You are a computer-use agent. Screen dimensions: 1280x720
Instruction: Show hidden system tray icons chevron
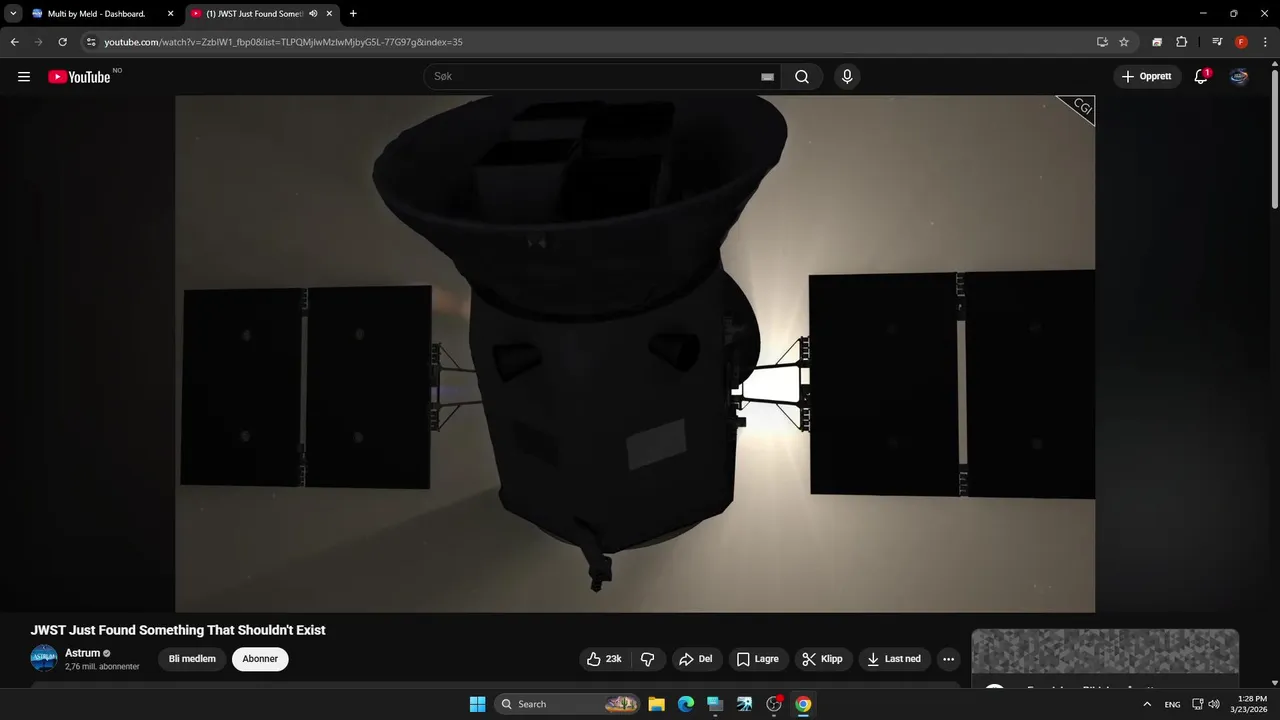pyautogui.click(x=1147, y=704)
